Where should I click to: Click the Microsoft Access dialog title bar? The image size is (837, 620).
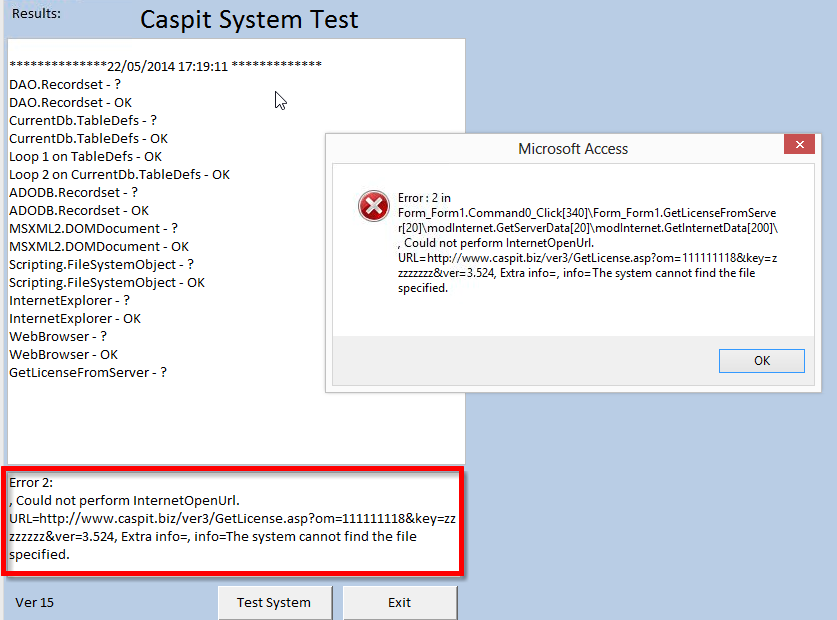click(x=555, y=148)
